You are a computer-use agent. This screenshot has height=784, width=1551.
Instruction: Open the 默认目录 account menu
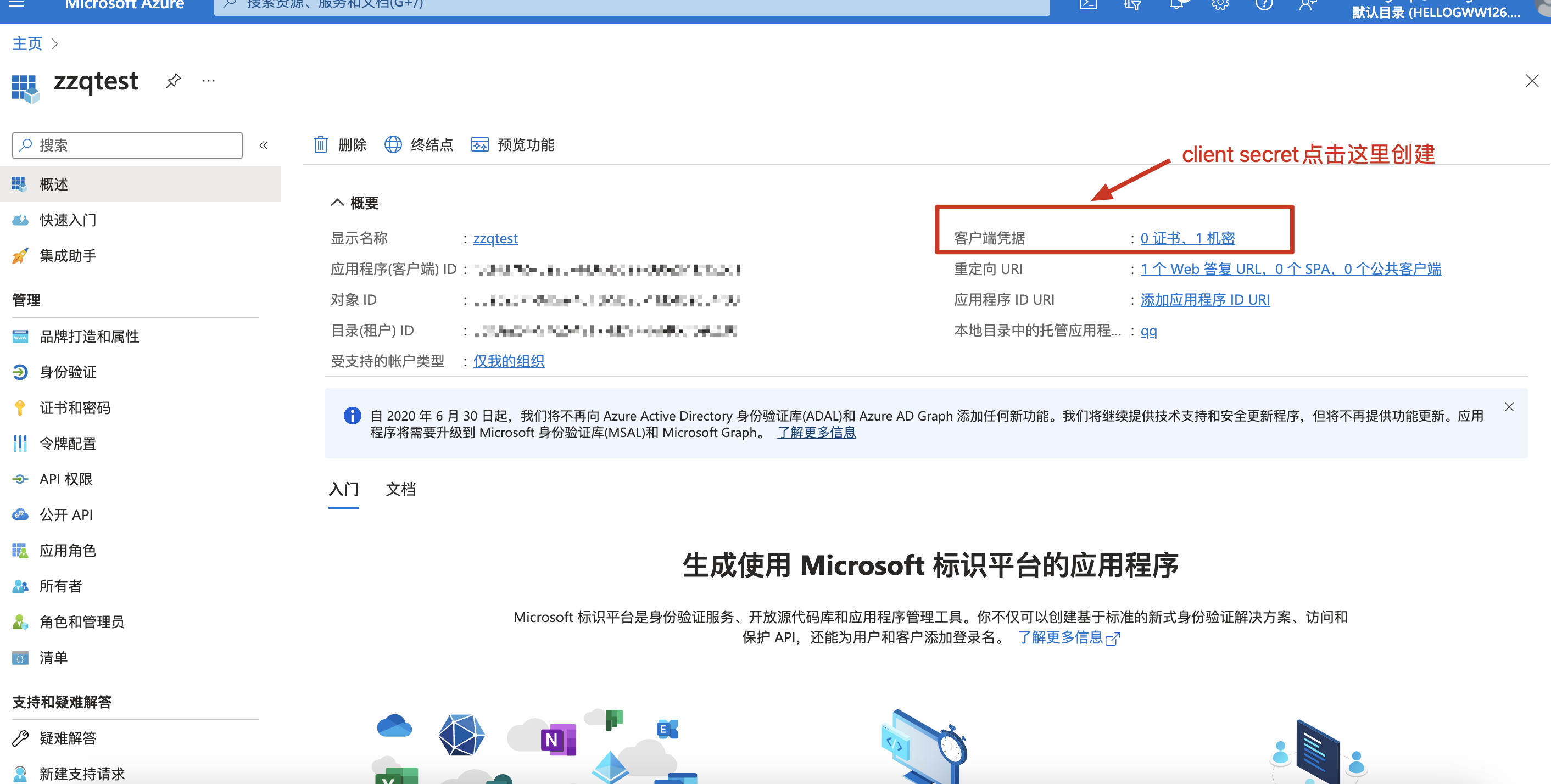(x=1436, y=11)
